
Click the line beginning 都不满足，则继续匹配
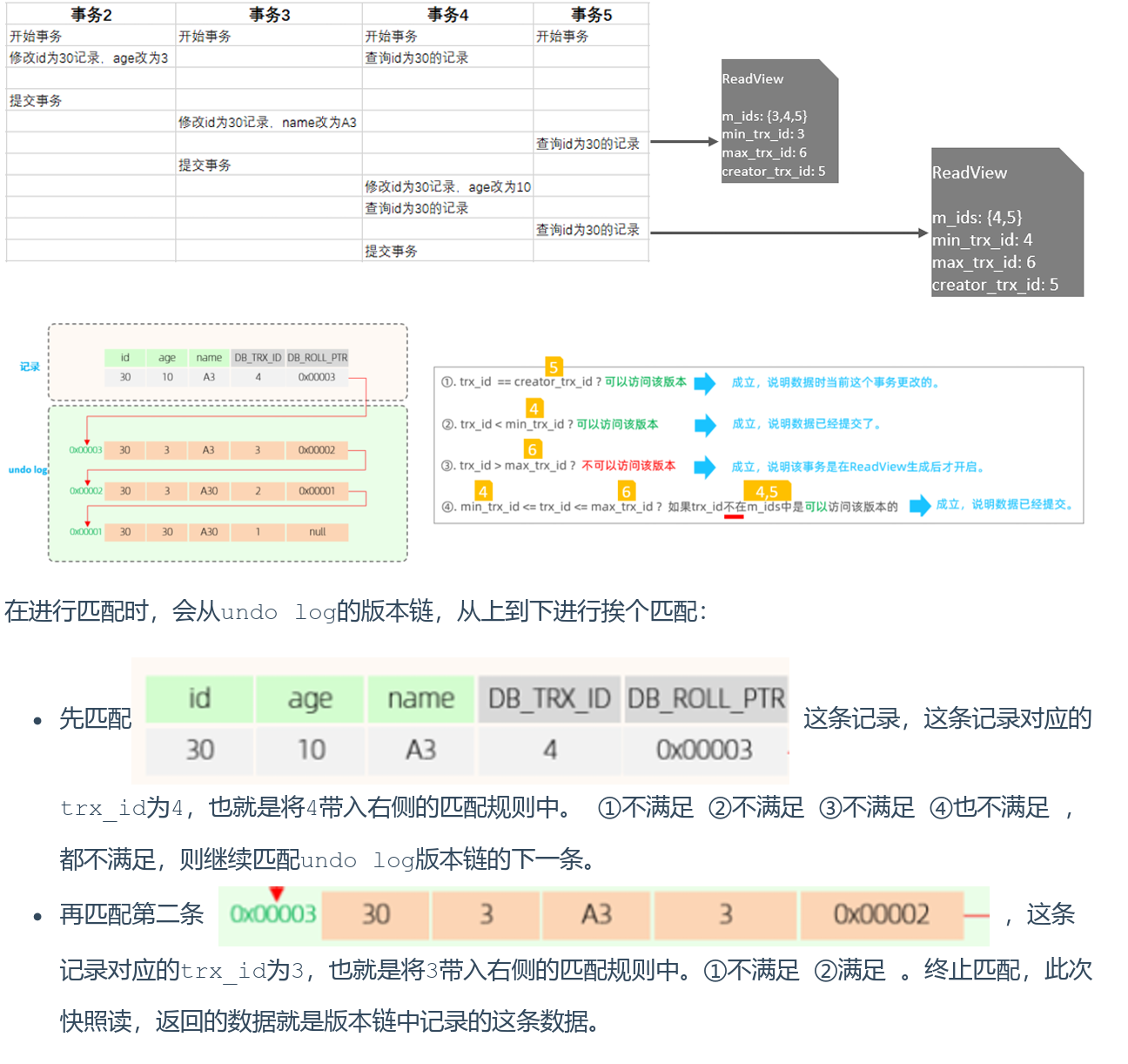[x=331, y=860]
